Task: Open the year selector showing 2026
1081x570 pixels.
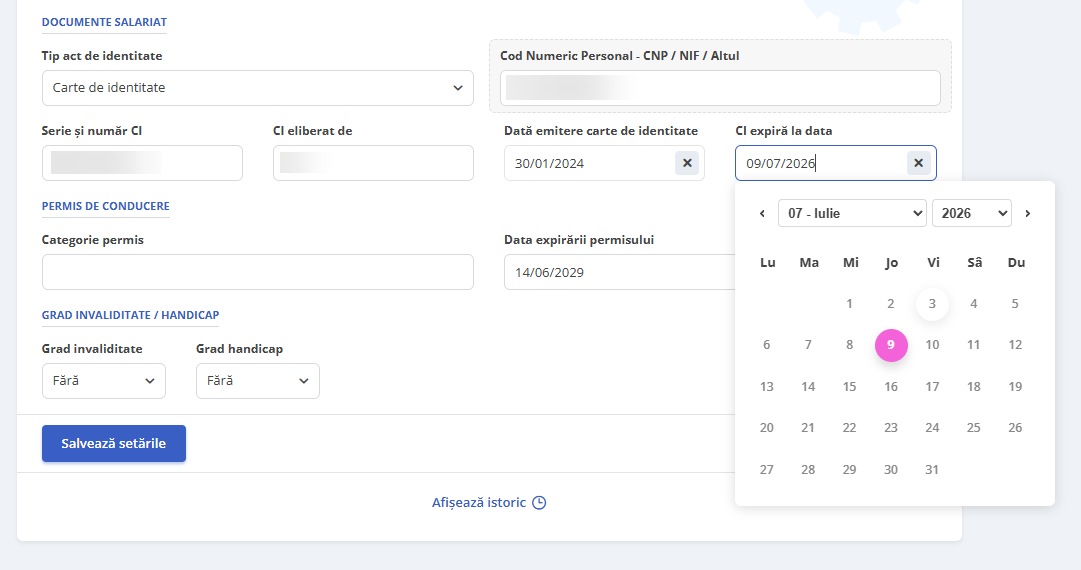Action: [971, 213]
